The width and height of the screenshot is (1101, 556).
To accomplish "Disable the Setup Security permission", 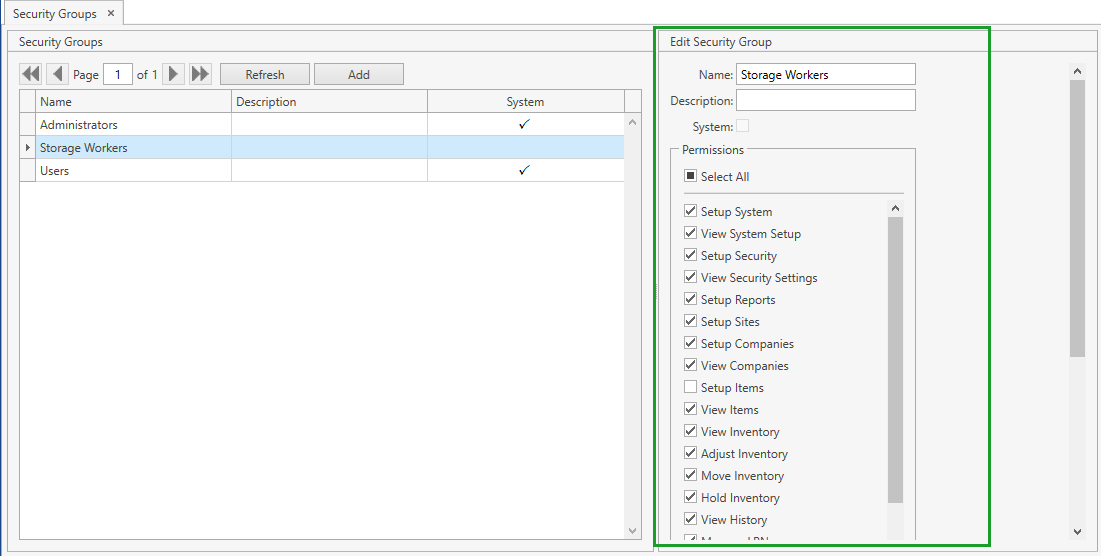I will pos(690,256).
